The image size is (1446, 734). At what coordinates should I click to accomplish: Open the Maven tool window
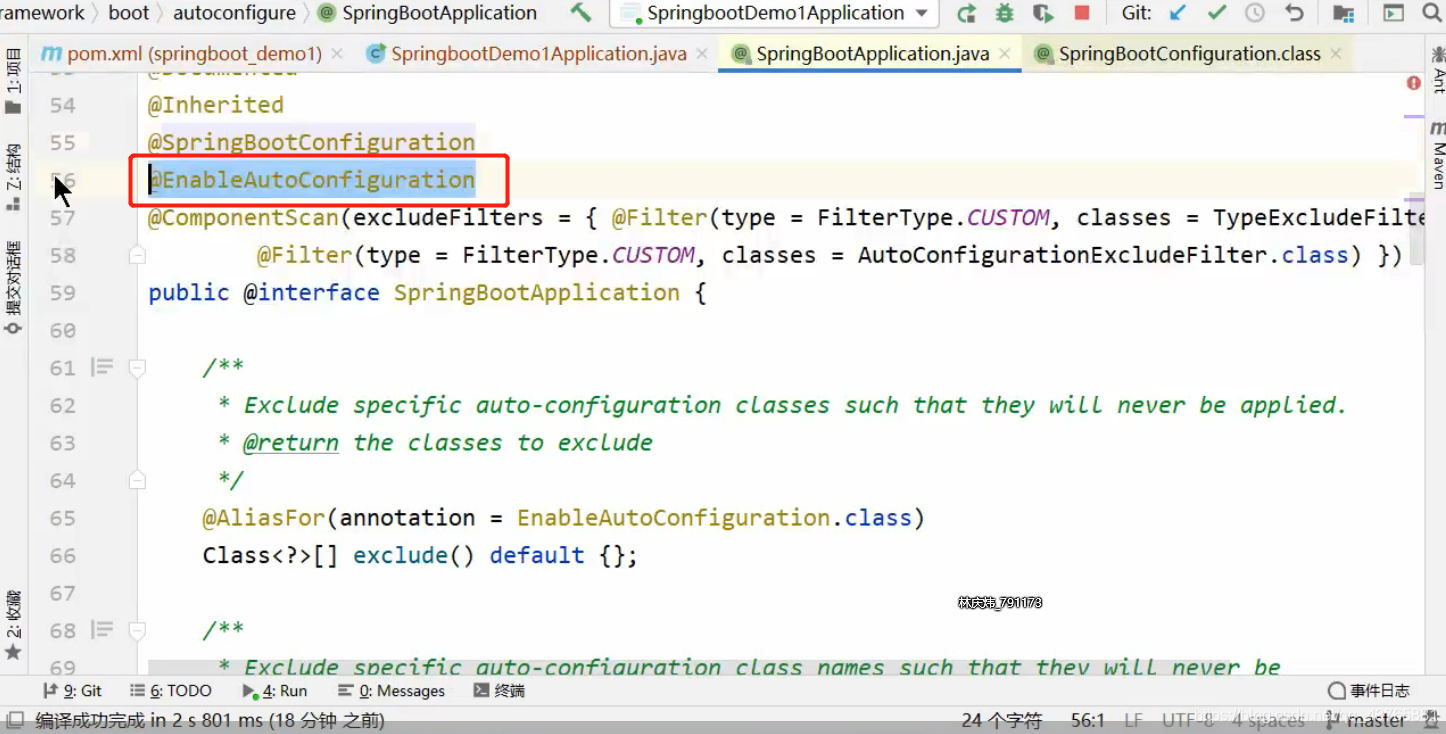coord(1437,156)
